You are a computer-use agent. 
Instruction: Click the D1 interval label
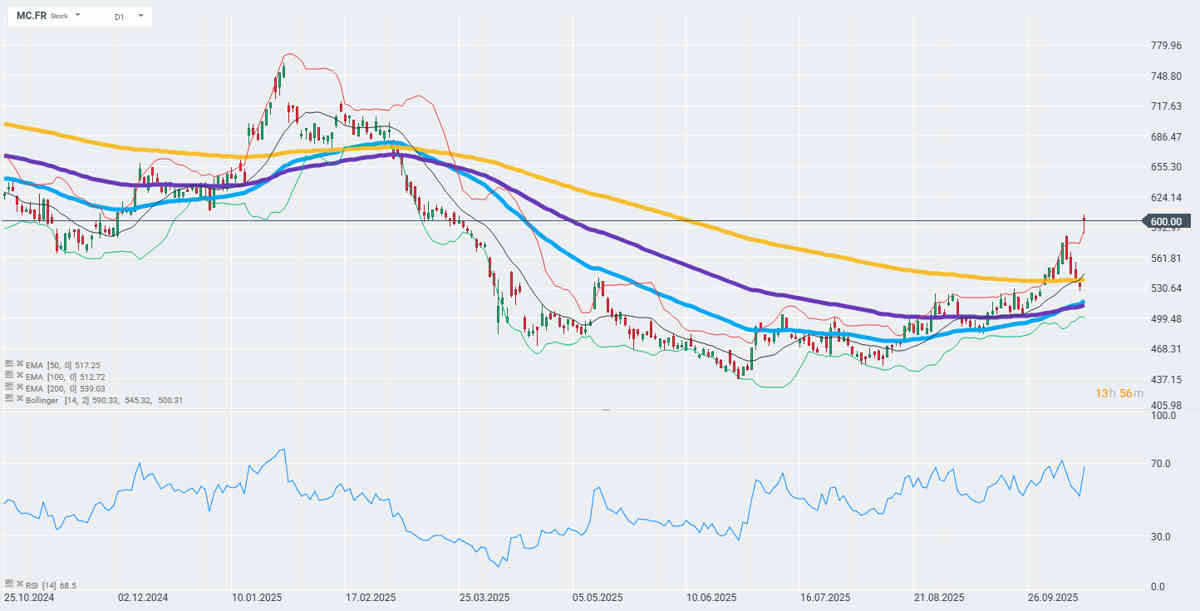pyautogui.click(x=120, y=17)
